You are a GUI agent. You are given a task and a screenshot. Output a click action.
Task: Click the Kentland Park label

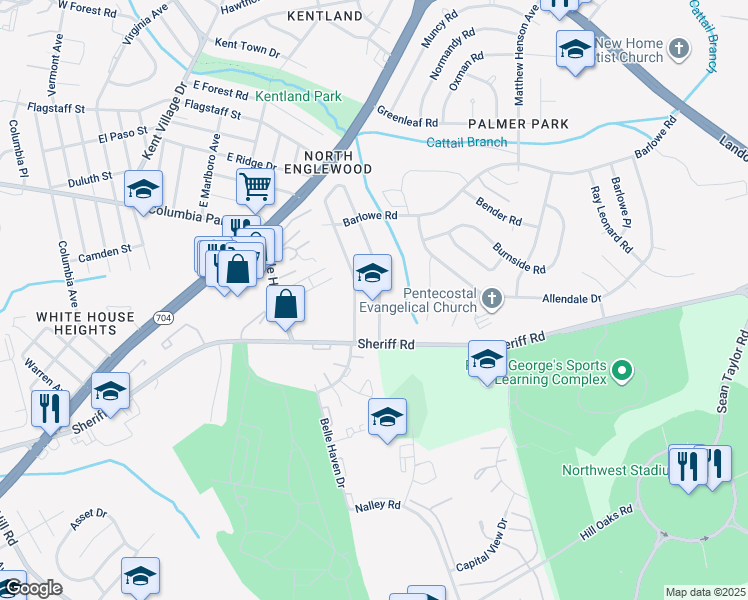[298, 96]
